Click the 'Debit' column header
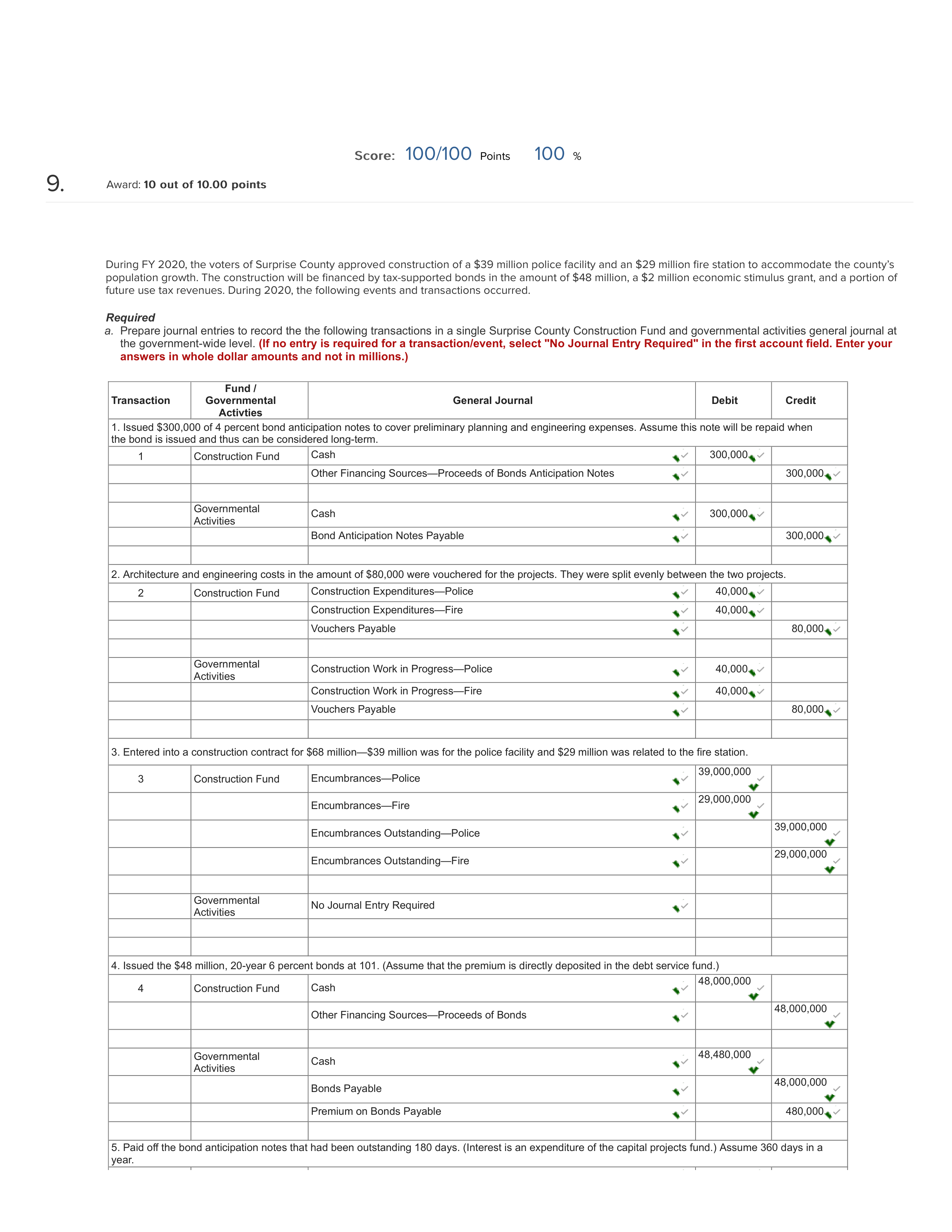This screenshot has width=952, height=1232. tap(725, 401)
